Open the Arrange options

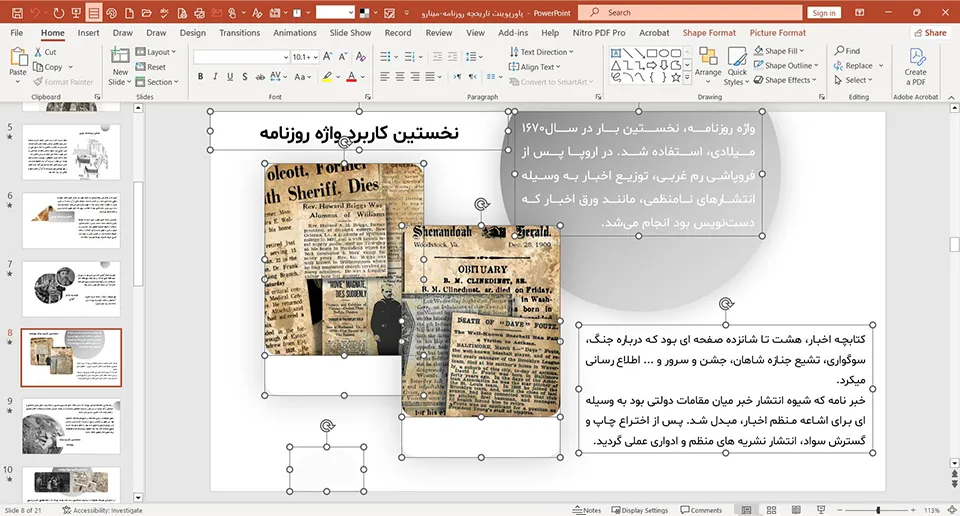[x=708, y=63]
